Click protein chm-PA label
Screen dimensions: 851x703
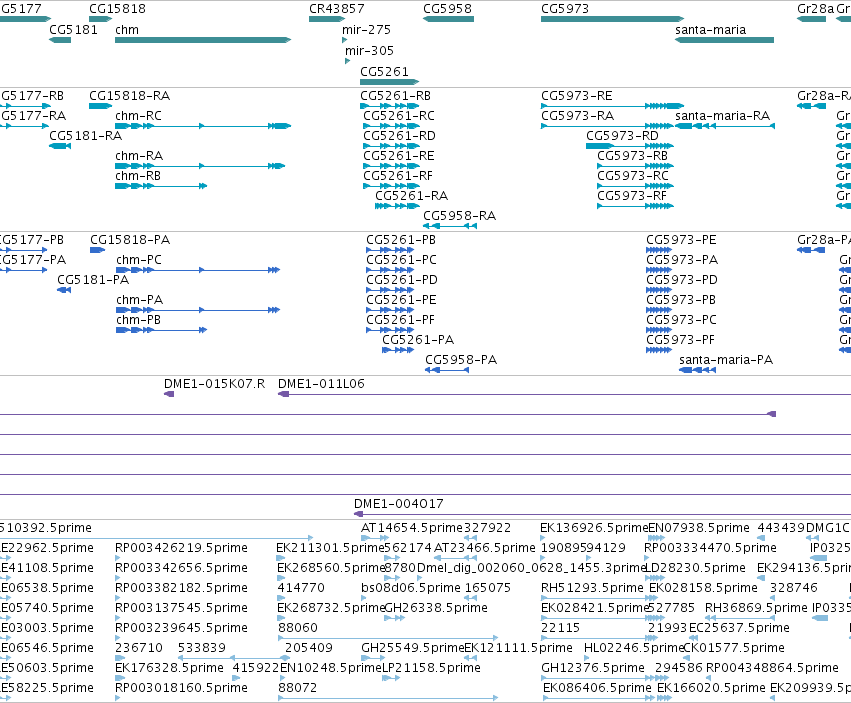click(x=139, y=300)
